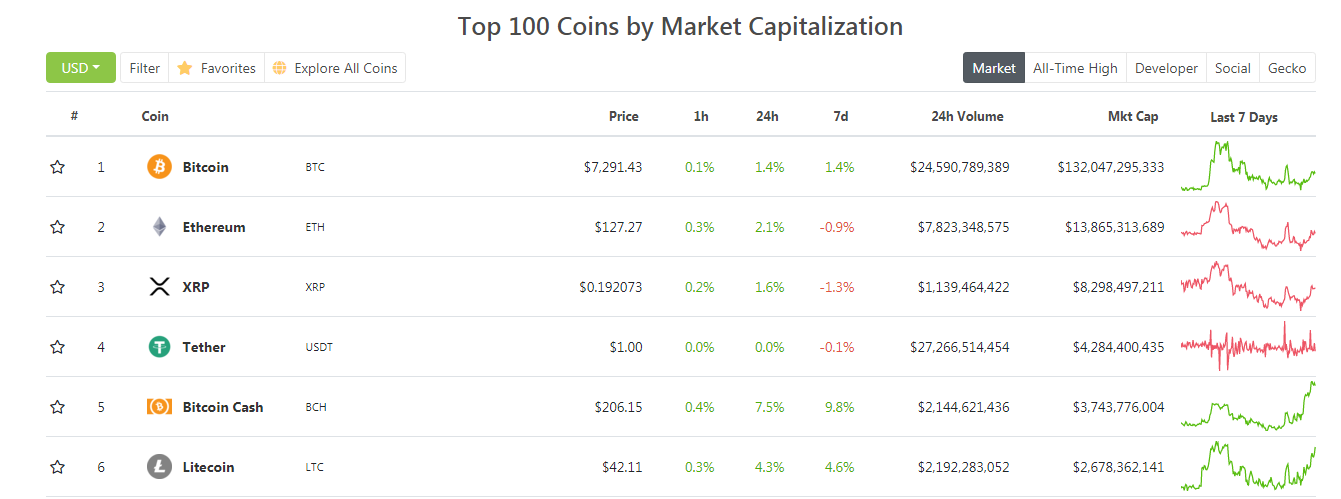The image size is (1341, 499).
Task: Click the globe icon beside Explore All Coins
Action: point(279,68)
